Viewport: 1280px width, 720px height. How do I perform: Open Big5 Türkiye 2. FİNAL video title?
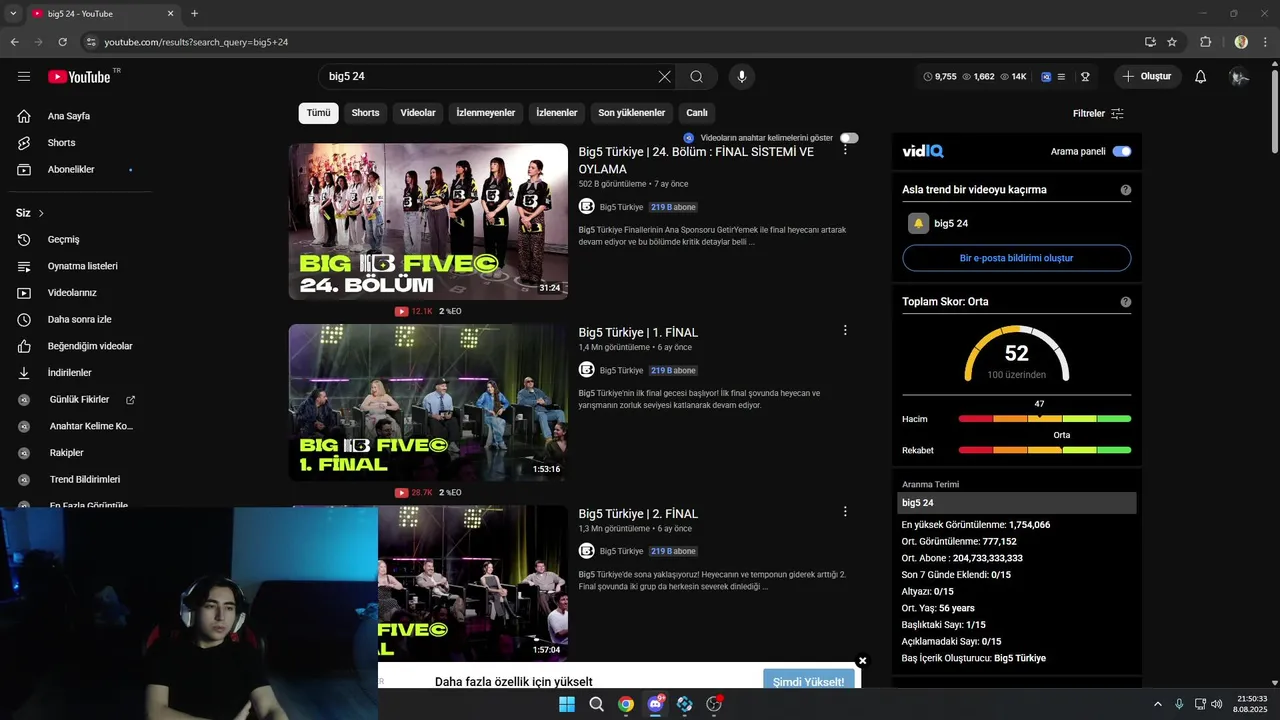coord(638,514)
